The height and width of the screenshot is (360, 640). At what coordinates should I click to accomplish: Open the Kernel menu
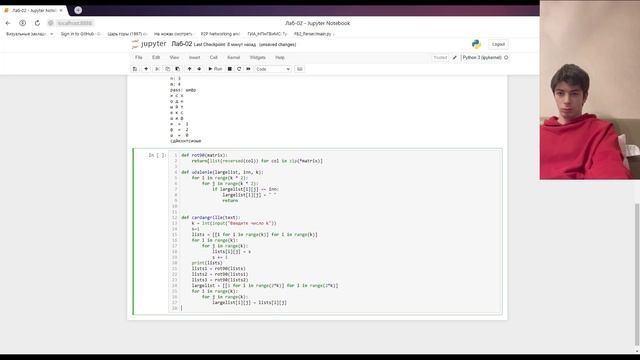(x=233, y=58)
